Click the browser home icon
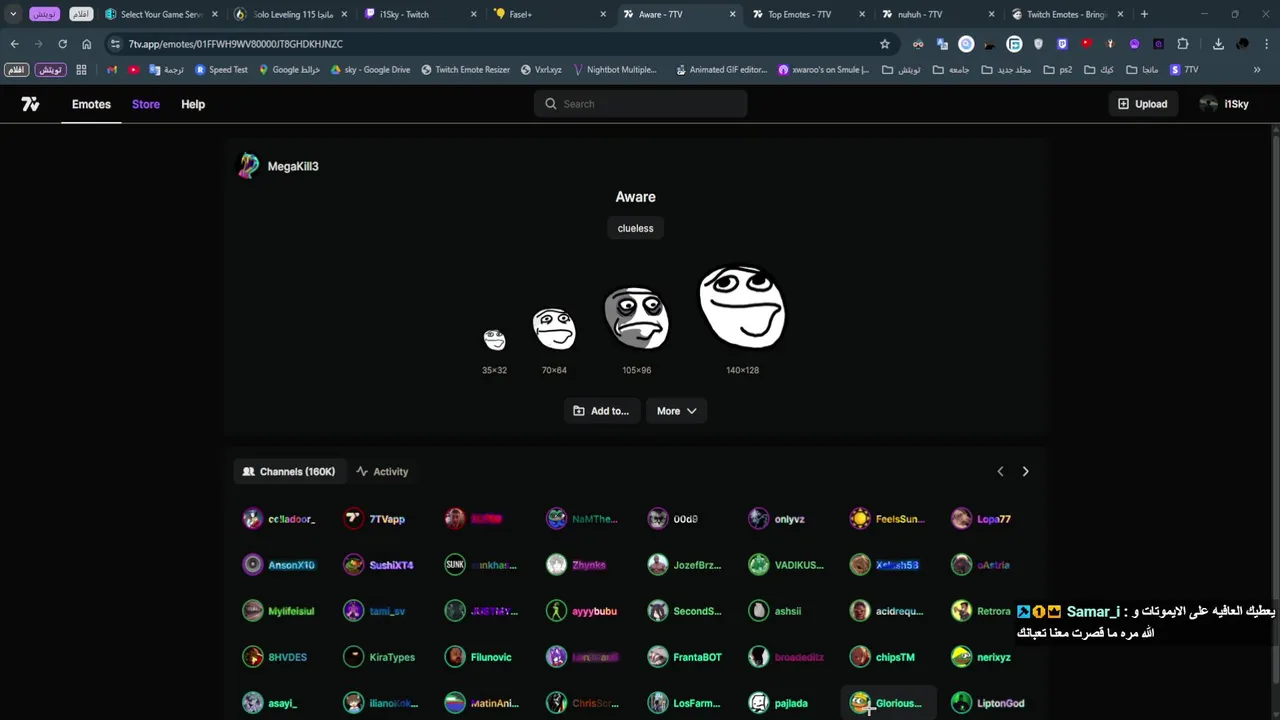Viewport: 1280px width, 720px height. pyautogui.click(x=86, y=44)
